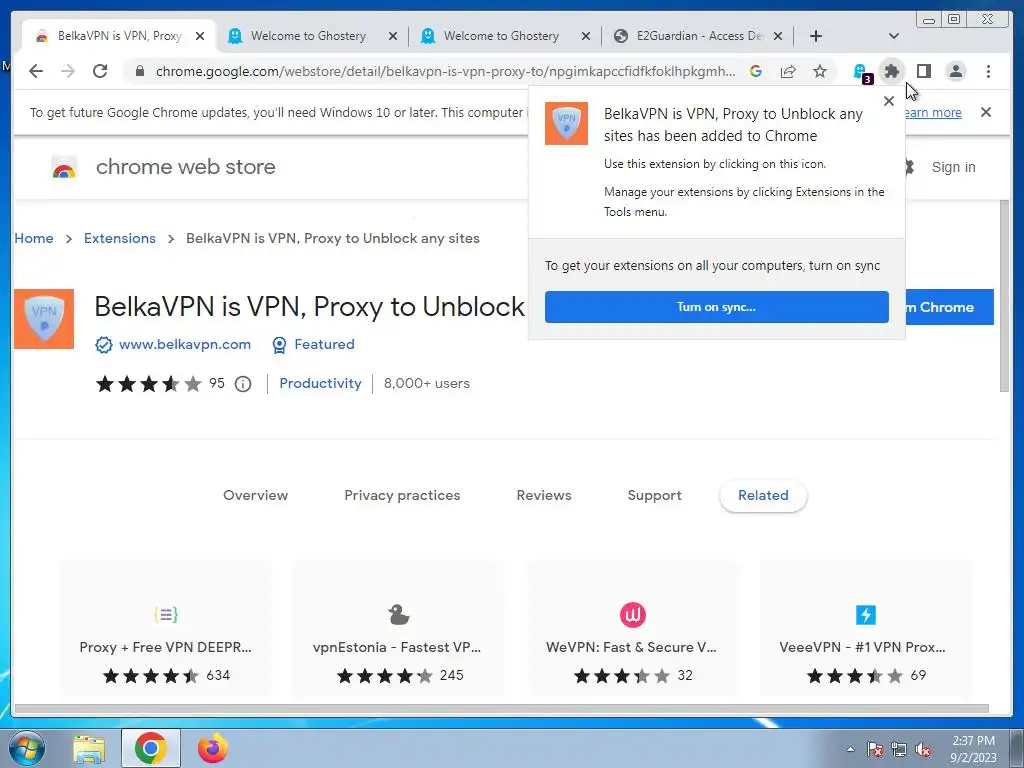Viewport: 1024px width, 768px height.
Task: Switch to first Welcome to Ghostery tab
Action: click(308, 36)
